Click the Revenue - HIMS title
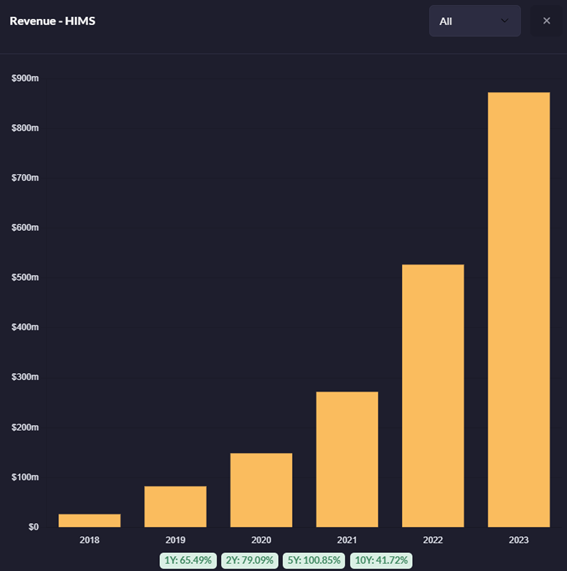 pos(52,21)
